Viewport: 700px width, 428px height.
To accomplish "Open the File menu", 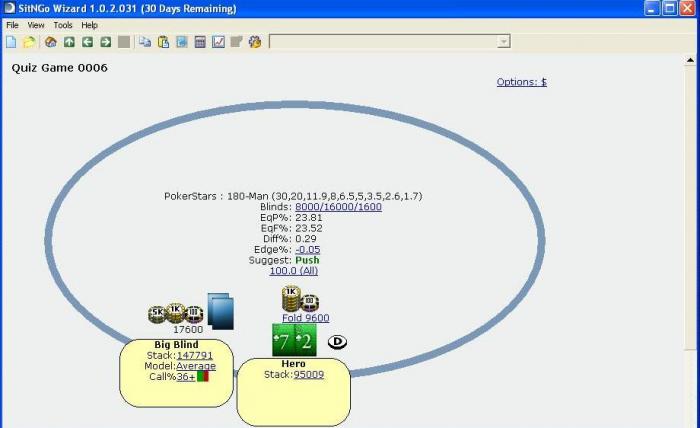I will [12, 25].
